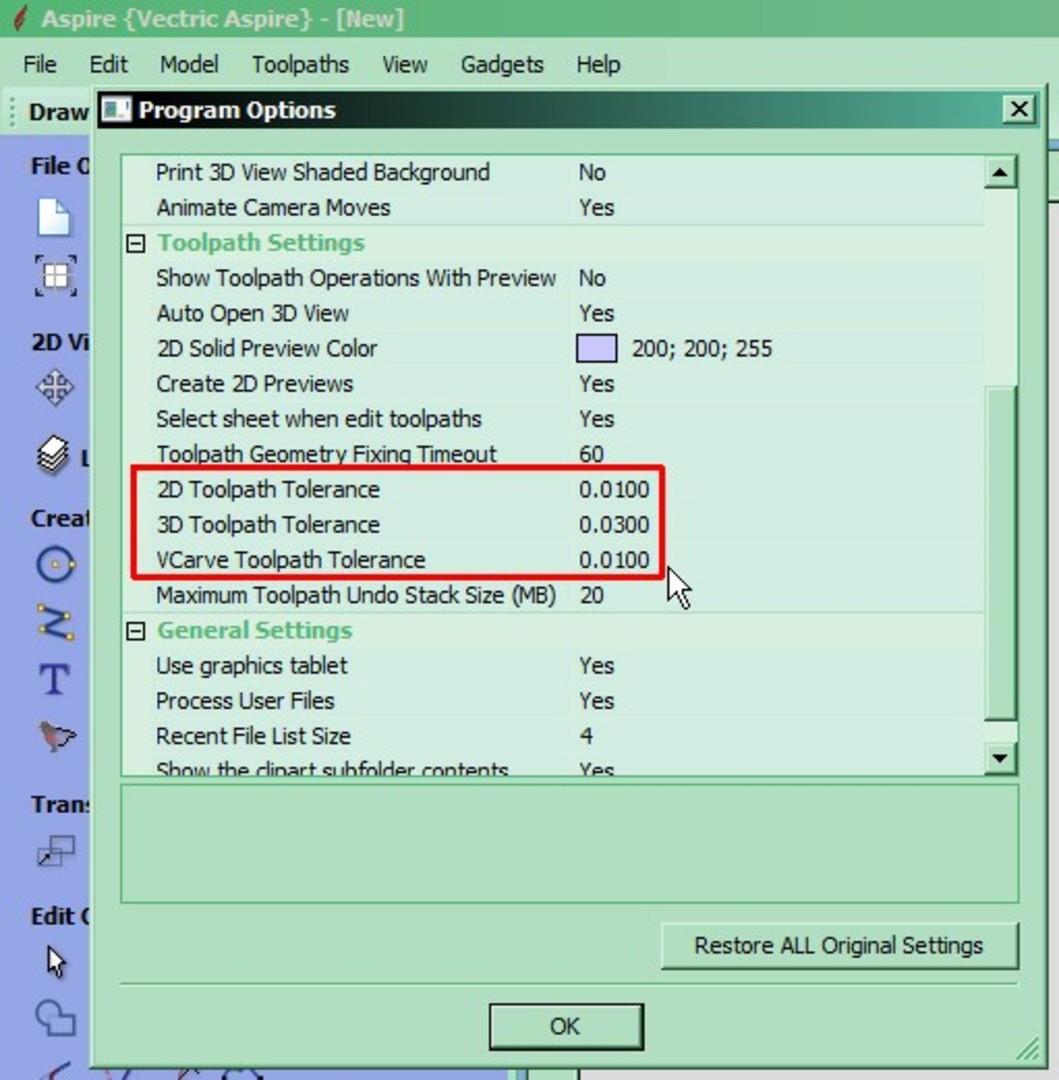Select the Draw Circle tool
The image size is (1059, 1080).
tap(55, 565)
